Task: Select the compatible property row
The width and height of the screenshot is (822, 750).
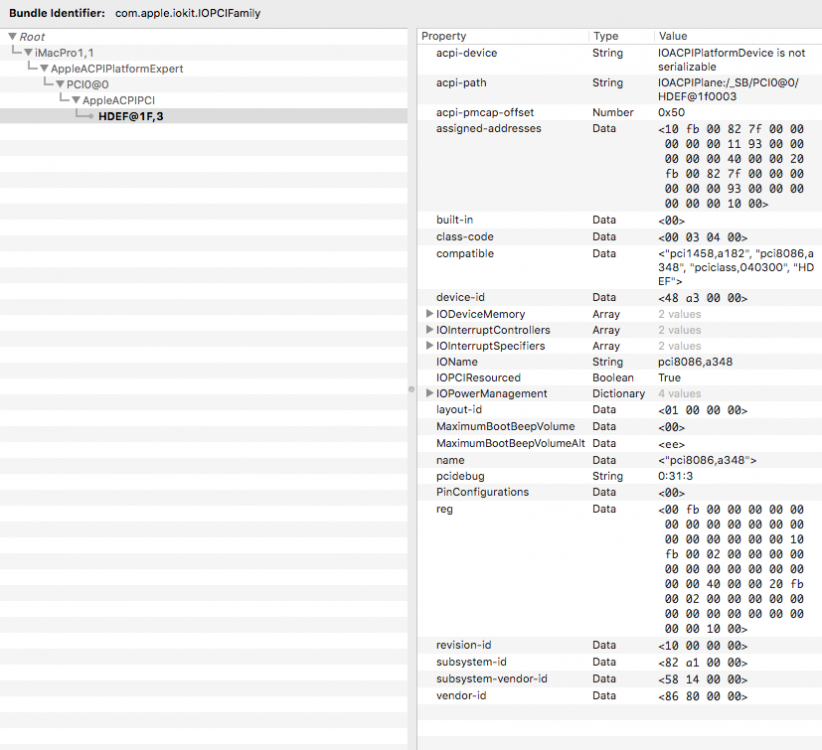Action: 620,267
